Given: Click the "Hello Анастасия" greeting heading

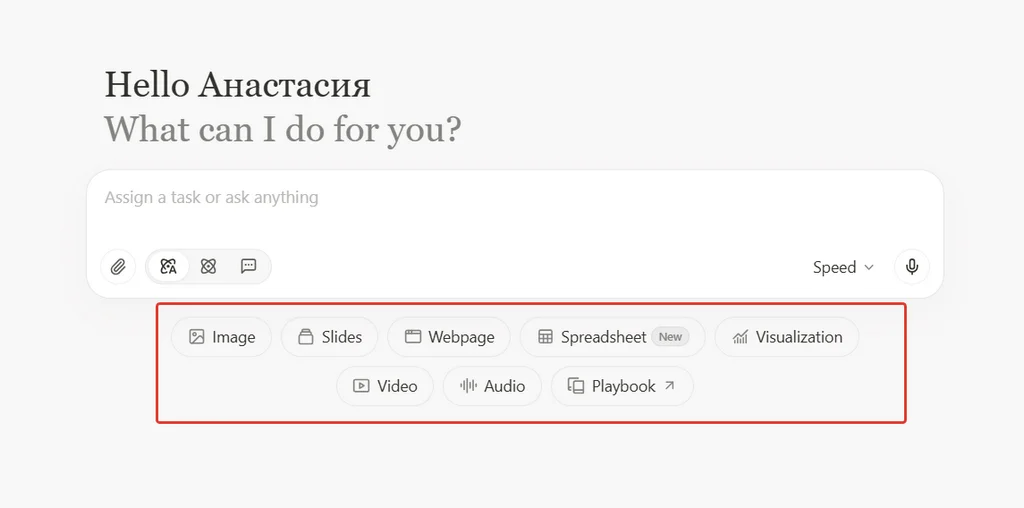Looking at the screenshot, I should coord(237,85).
